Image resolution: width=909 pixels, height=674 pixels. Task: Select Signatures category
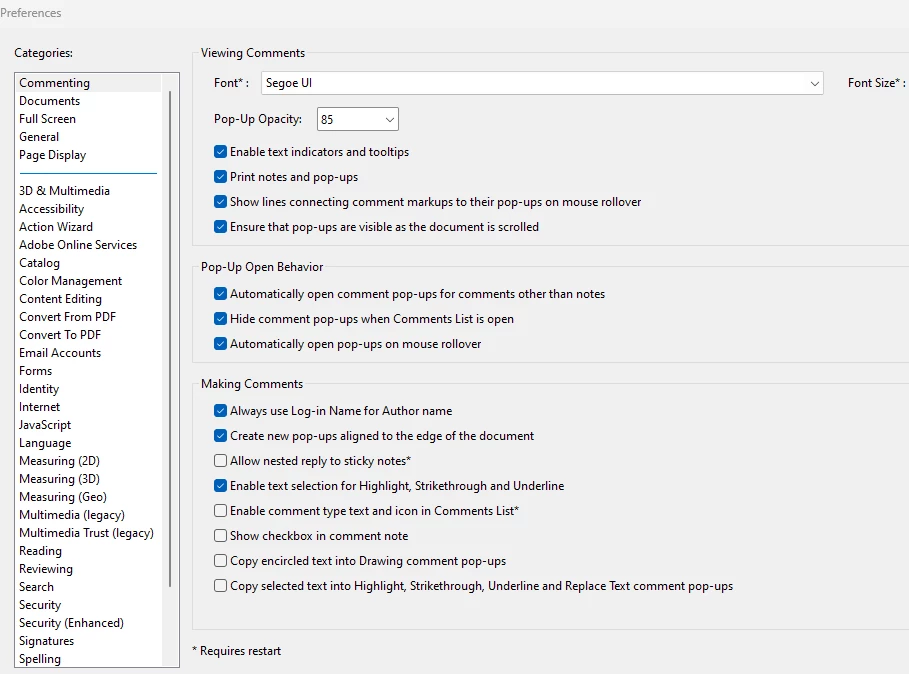coord(89,640)
